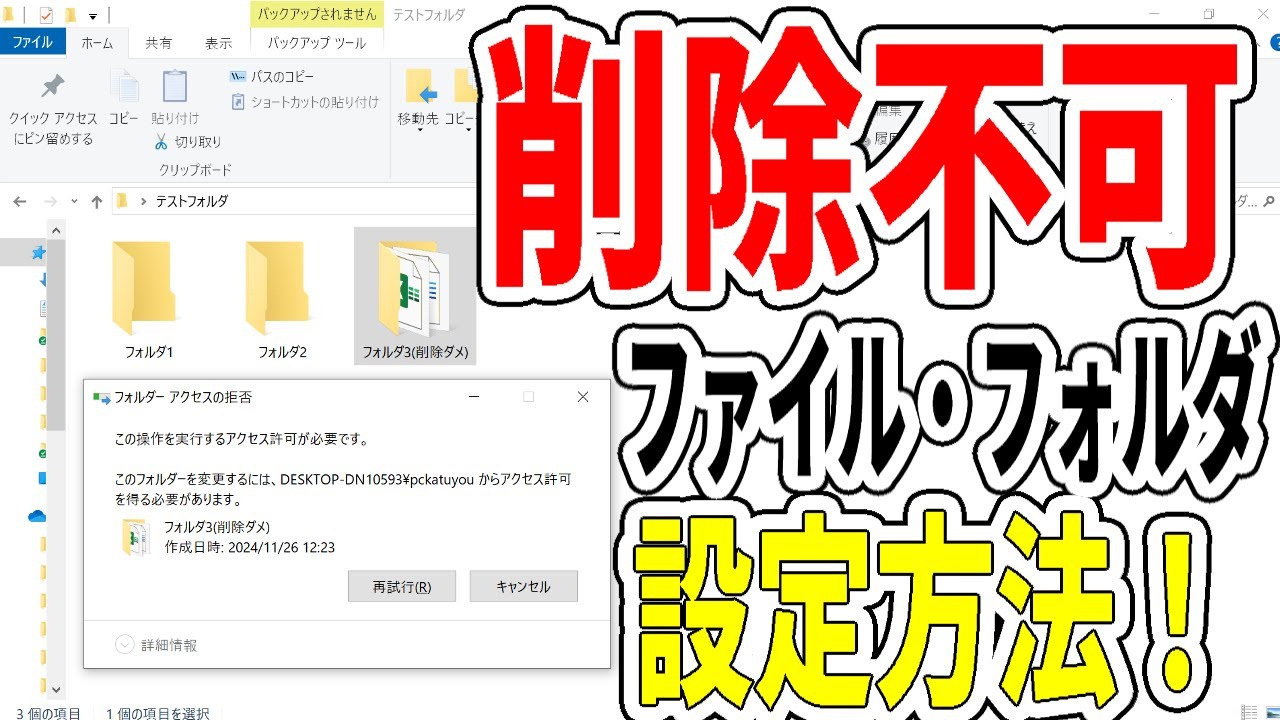
Task: Click the yellow バックアップされません contextual tab header
Action: click(317, 14)
